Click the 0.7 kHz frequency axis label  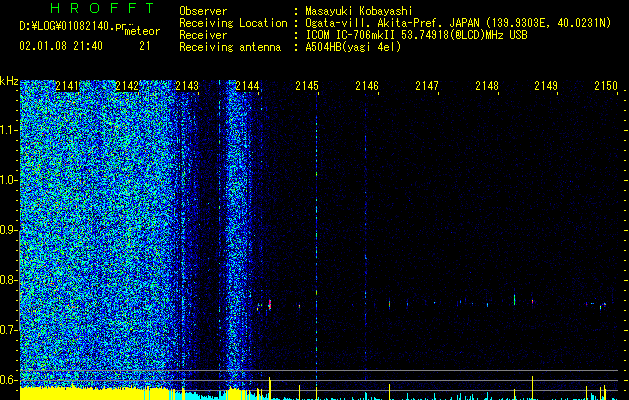8,330
